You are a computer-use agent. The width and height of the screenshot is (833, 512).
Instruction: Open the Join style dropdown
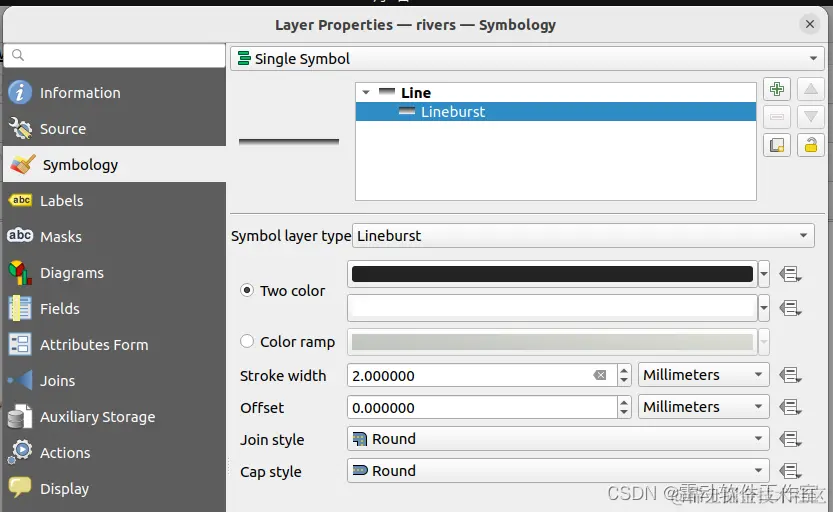pyautogui.click(x=558, y=439)
